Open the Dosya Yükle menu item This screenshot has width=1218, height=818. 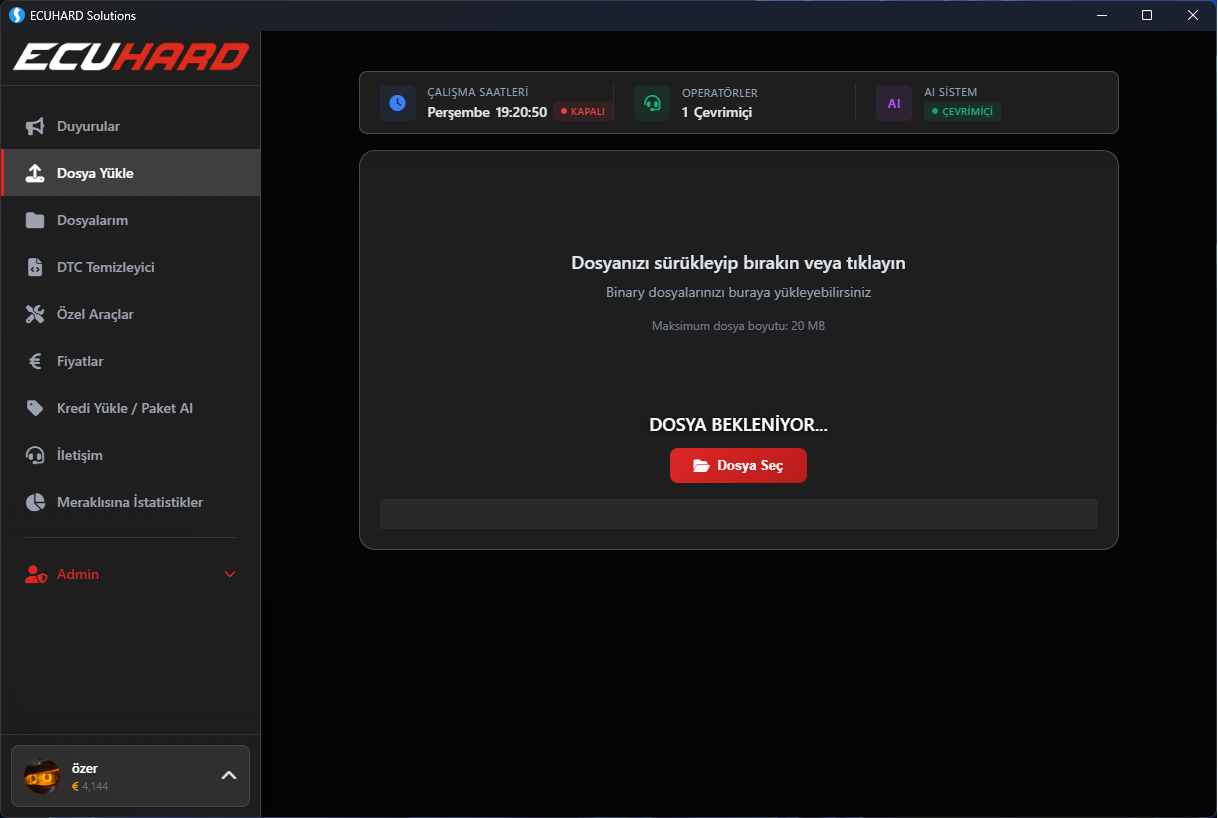click(x=95, y=174)
